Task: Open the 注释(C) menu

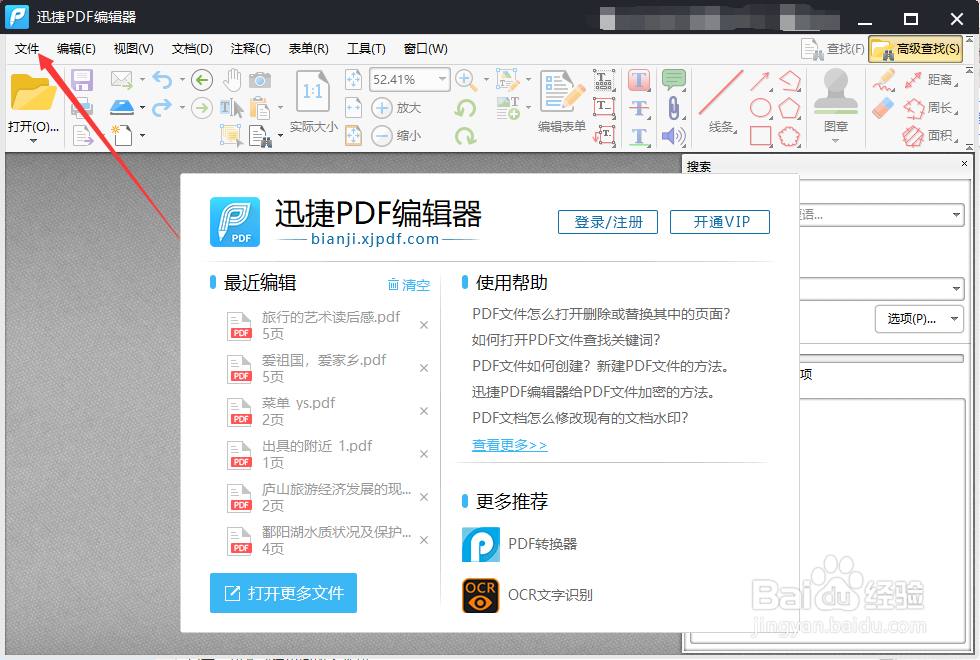Action: coord(250,49)
